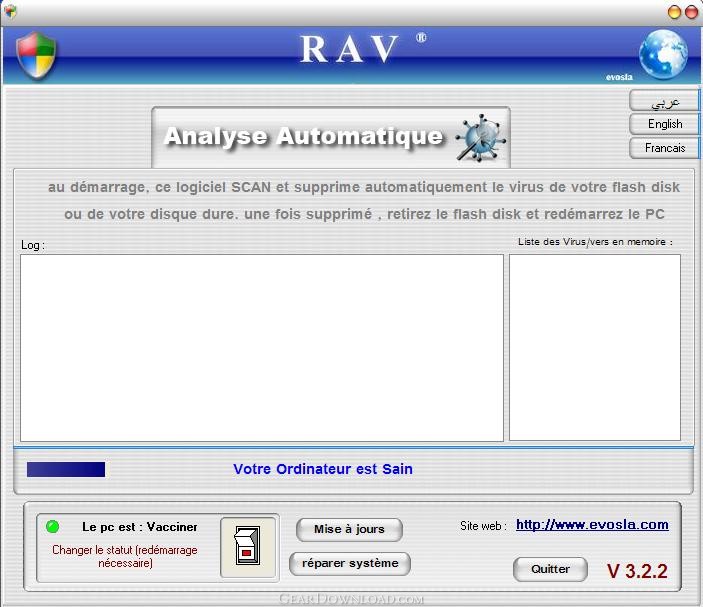Screen dimensions: 703x607
Task: Close the window with red button
Action: pos(692,12)
